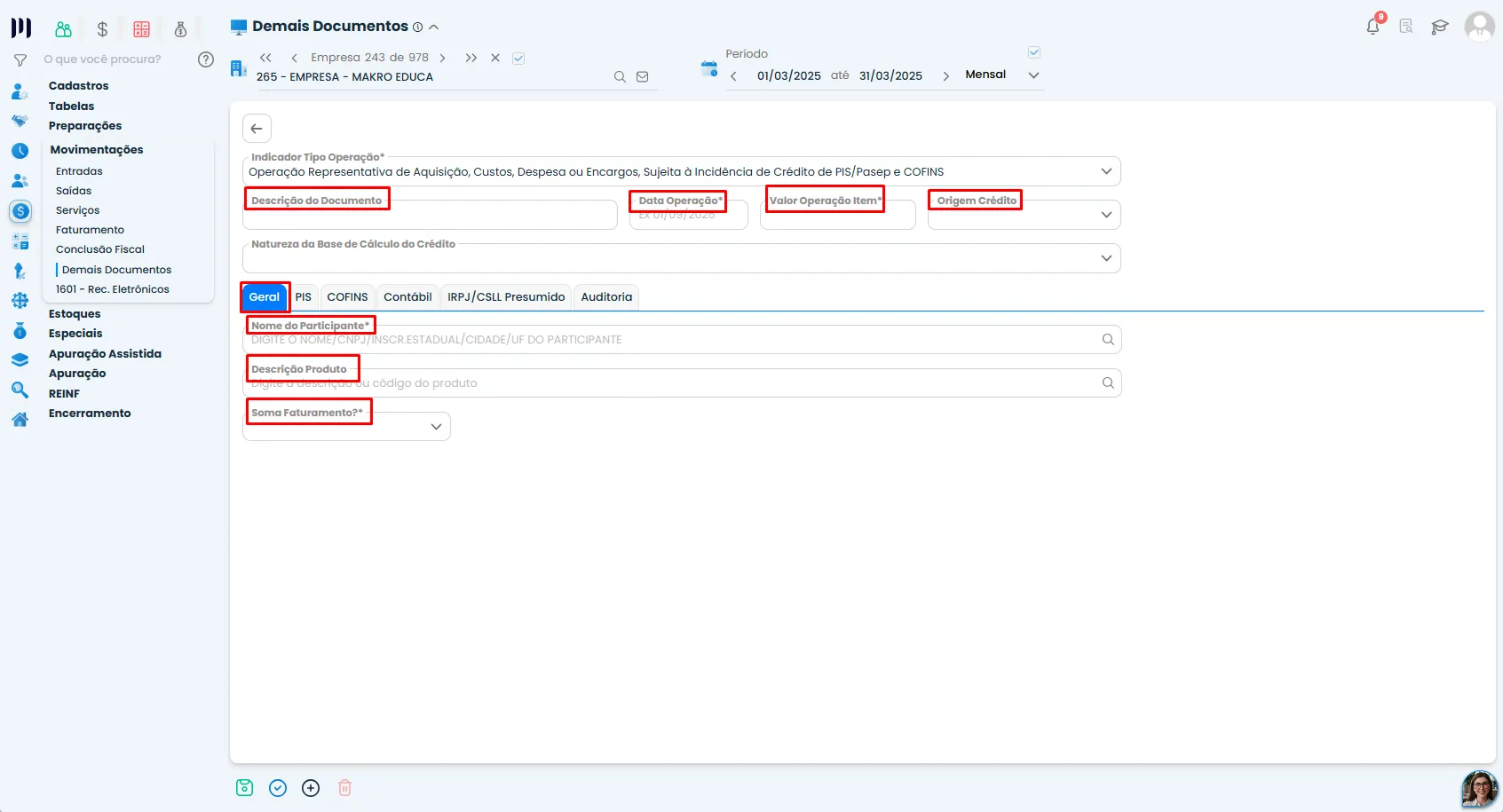Open Conclusão Fiscal in the sidebar
1503x812 pixels.
[x=100, y=249]
